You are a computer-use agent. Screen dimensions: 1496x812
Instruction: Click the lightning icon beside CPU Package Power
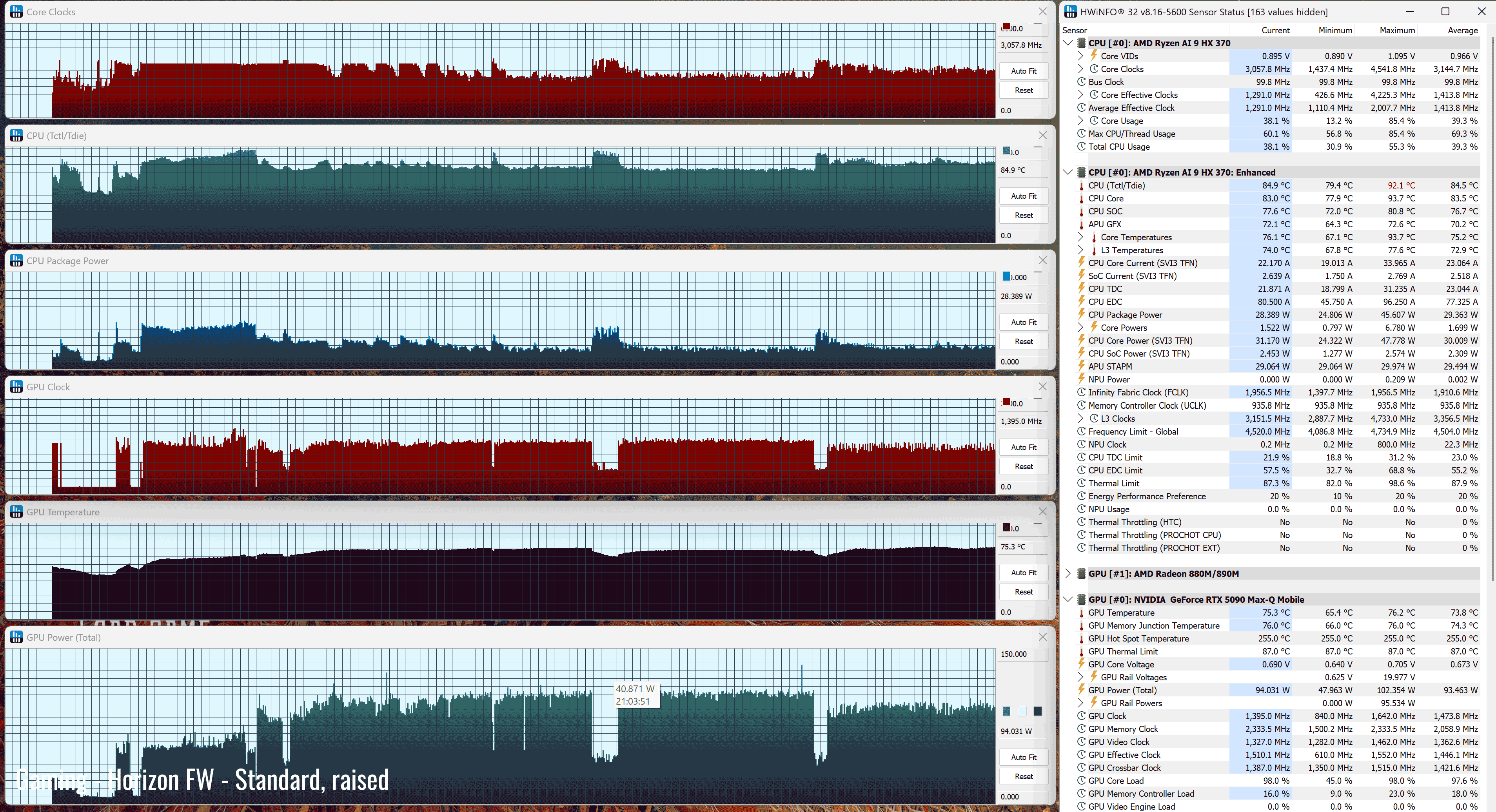pos(1081,315)
